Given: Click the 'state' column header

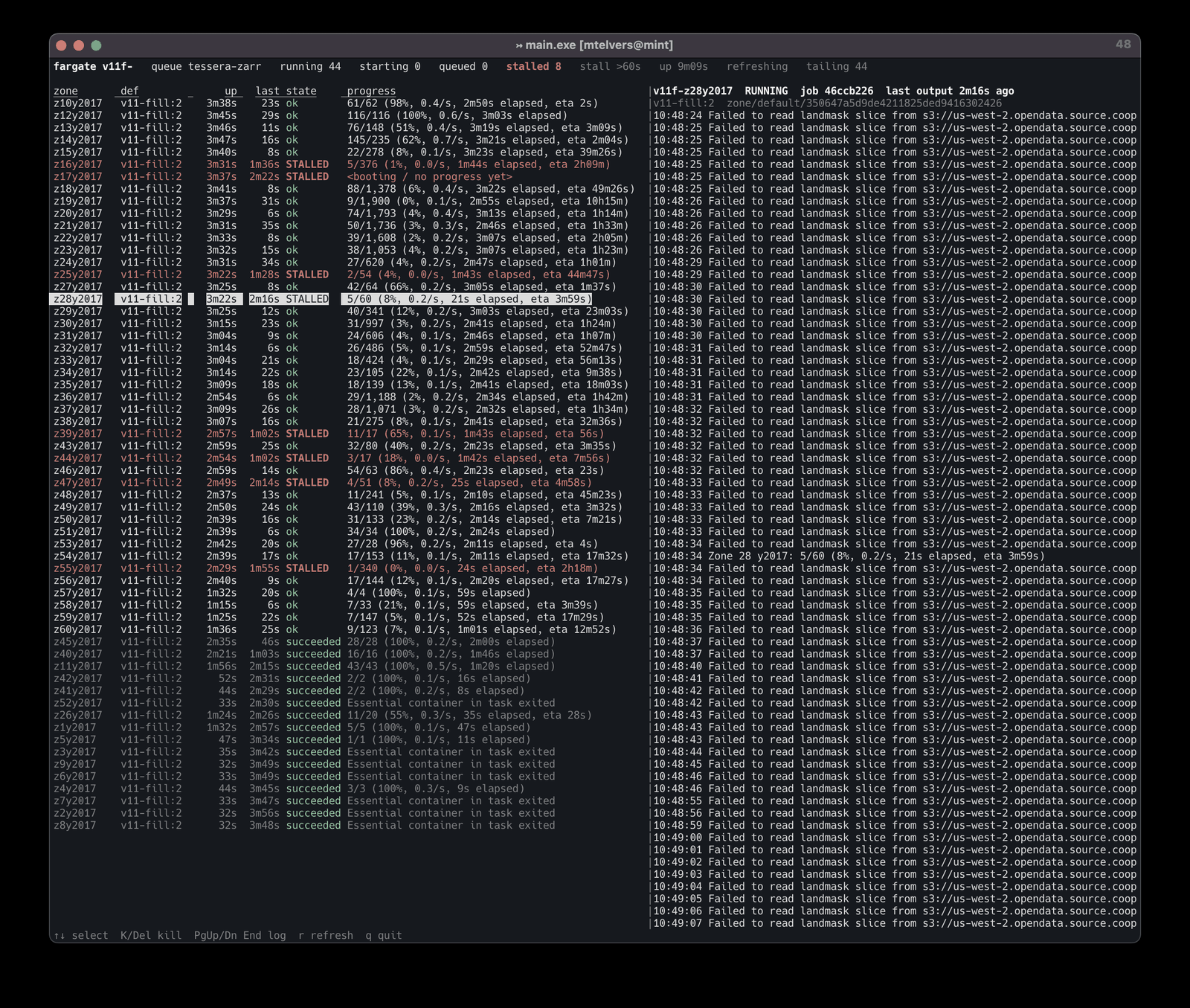Looking at the screenshot, I should 301,91.
